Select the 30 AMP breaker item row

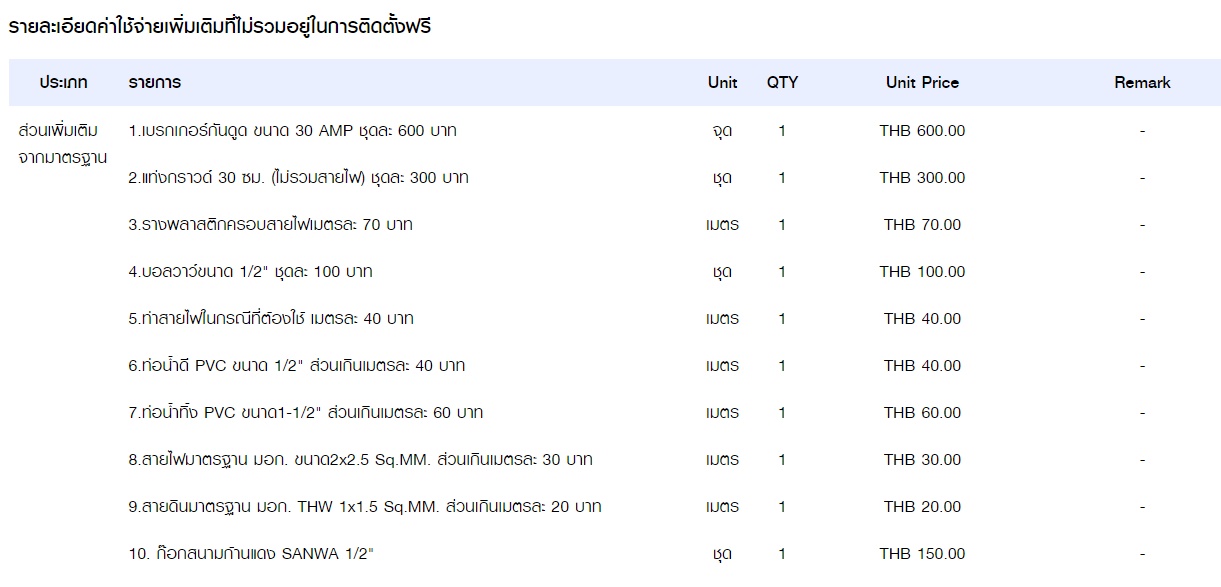615,130
